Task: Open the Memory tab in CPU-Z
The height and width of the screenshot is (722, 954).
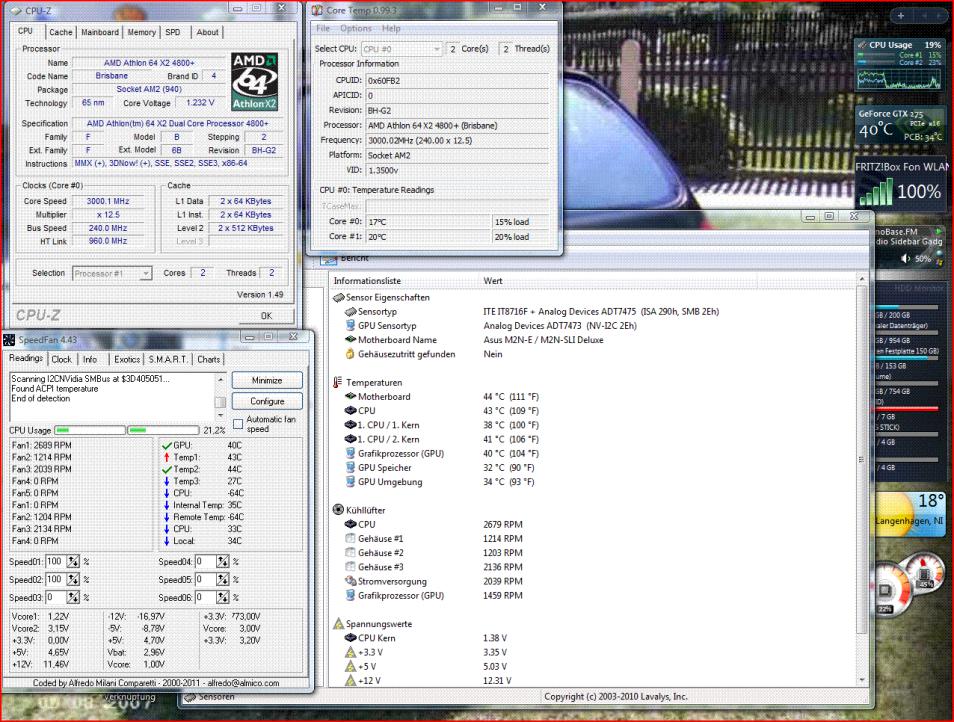Action: click(142, 32)
